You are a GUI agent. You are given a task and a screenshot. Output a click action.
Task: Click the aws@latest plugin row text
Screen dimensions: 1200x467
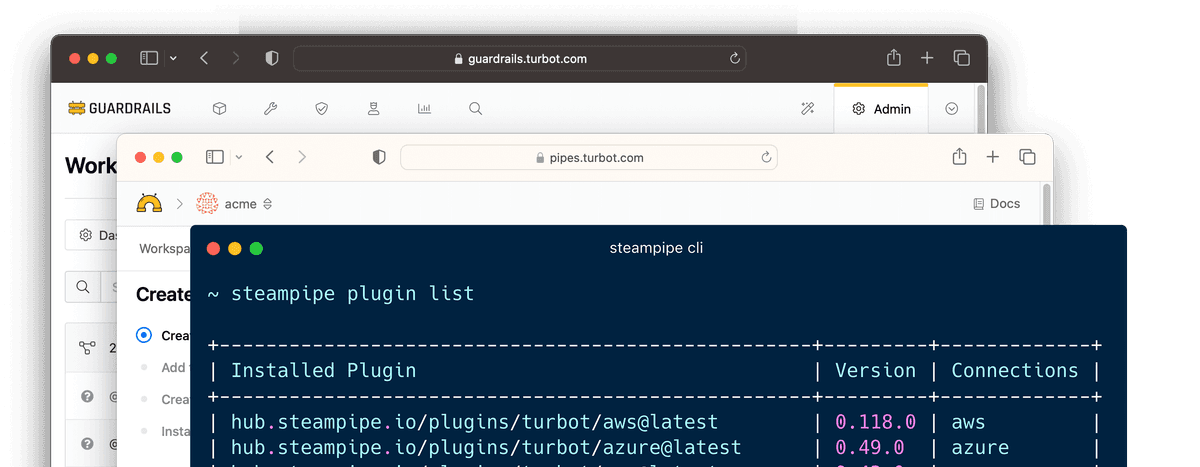click(x=474, y=423)
